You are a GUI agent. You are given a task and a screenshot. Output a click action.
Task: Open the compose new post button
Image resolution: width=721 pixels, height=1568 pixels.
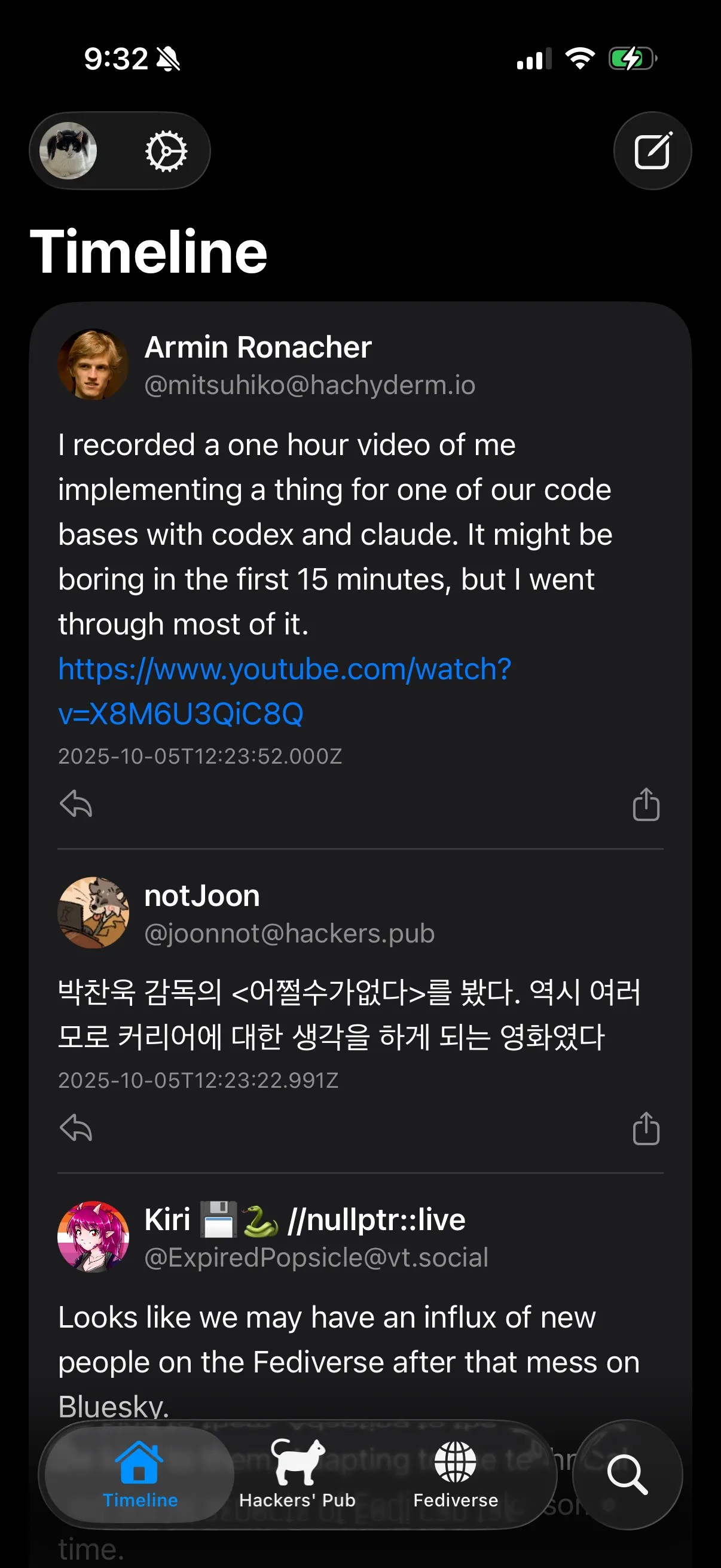pyautogui.click(x=652, y=151)
